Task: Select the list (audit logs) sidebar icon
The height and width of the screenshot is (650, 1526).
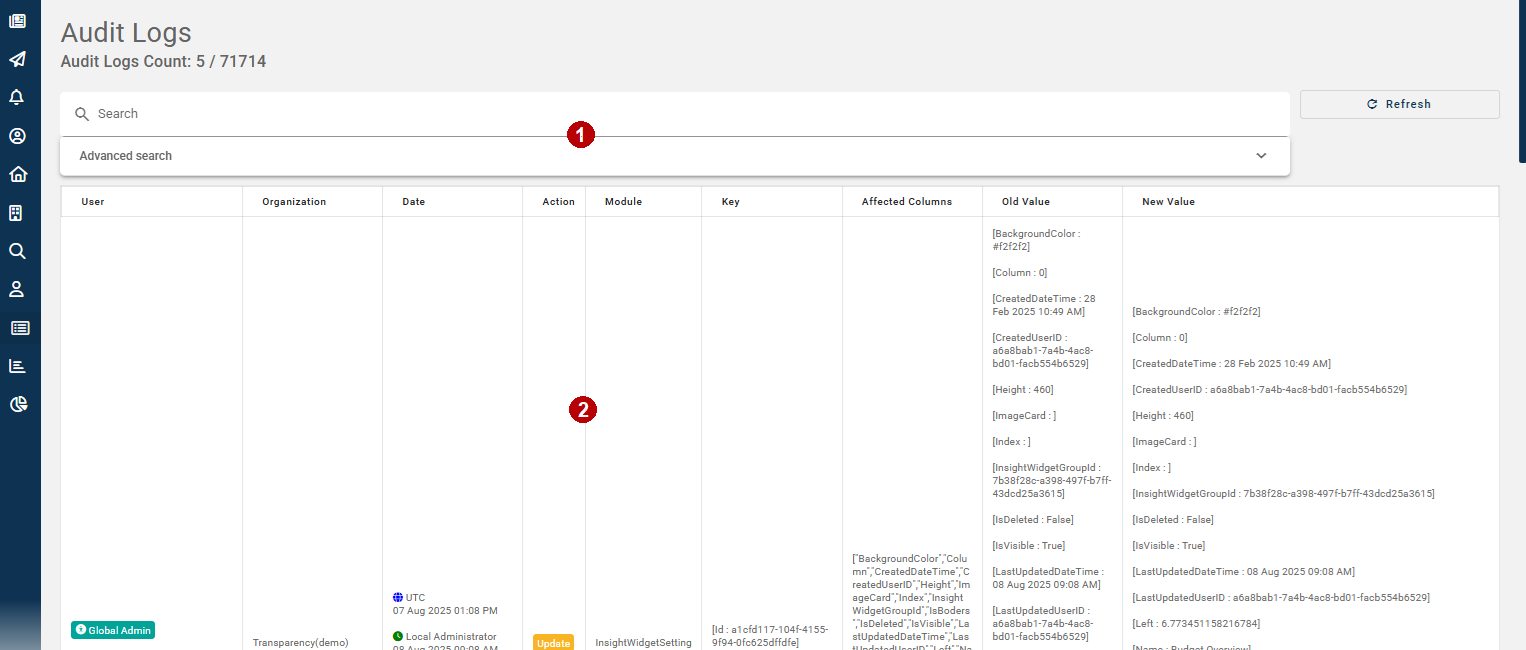Action: tap(19, 328)
